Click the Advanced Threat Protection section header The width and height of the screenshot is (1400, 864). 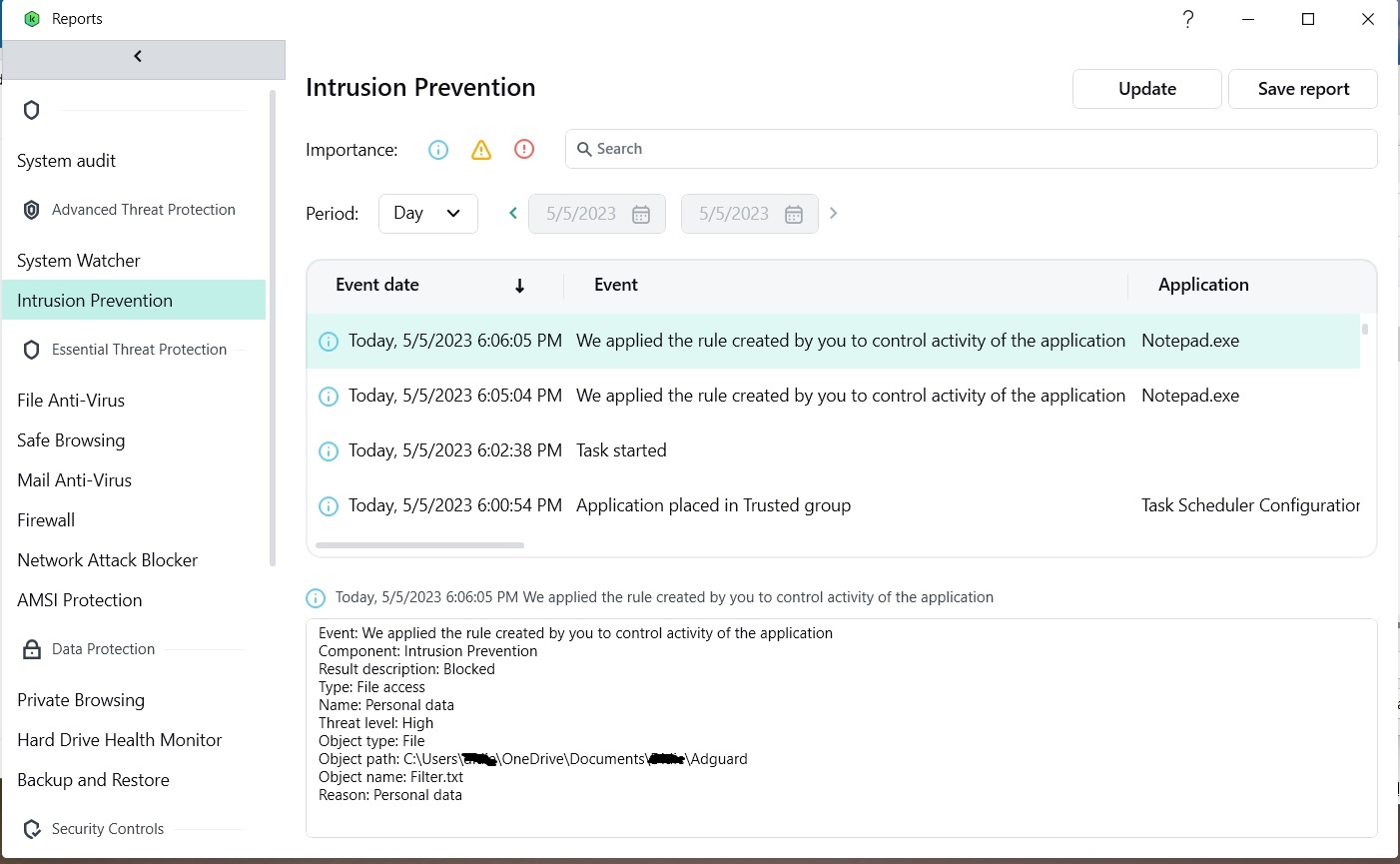coord(144,210)
